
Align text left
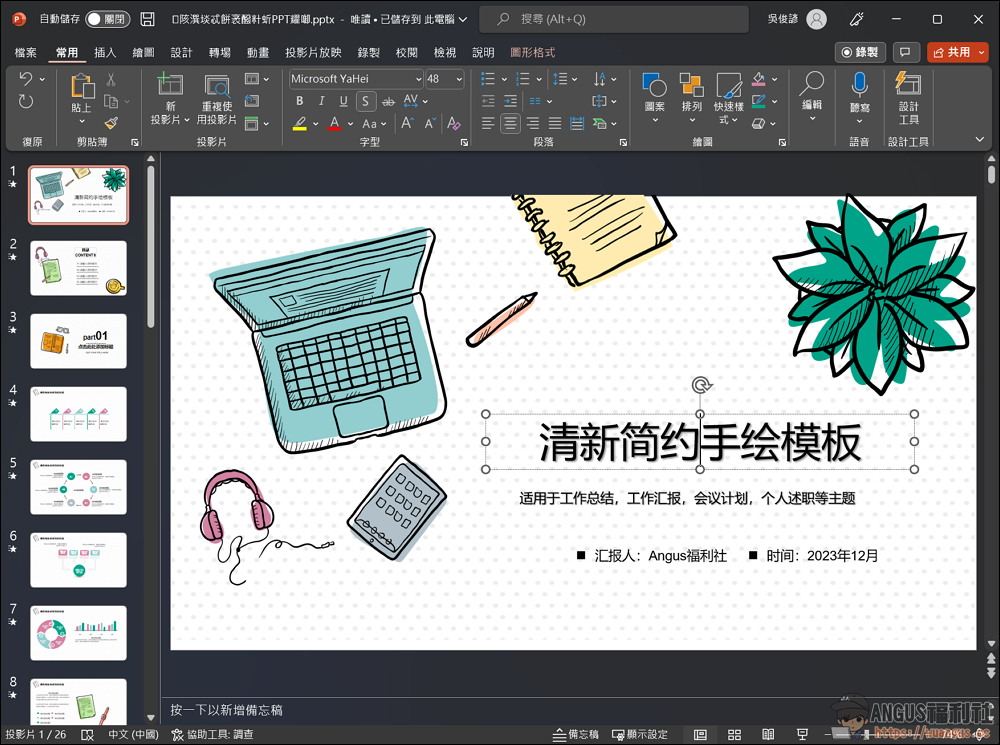(x=488, y=123)
